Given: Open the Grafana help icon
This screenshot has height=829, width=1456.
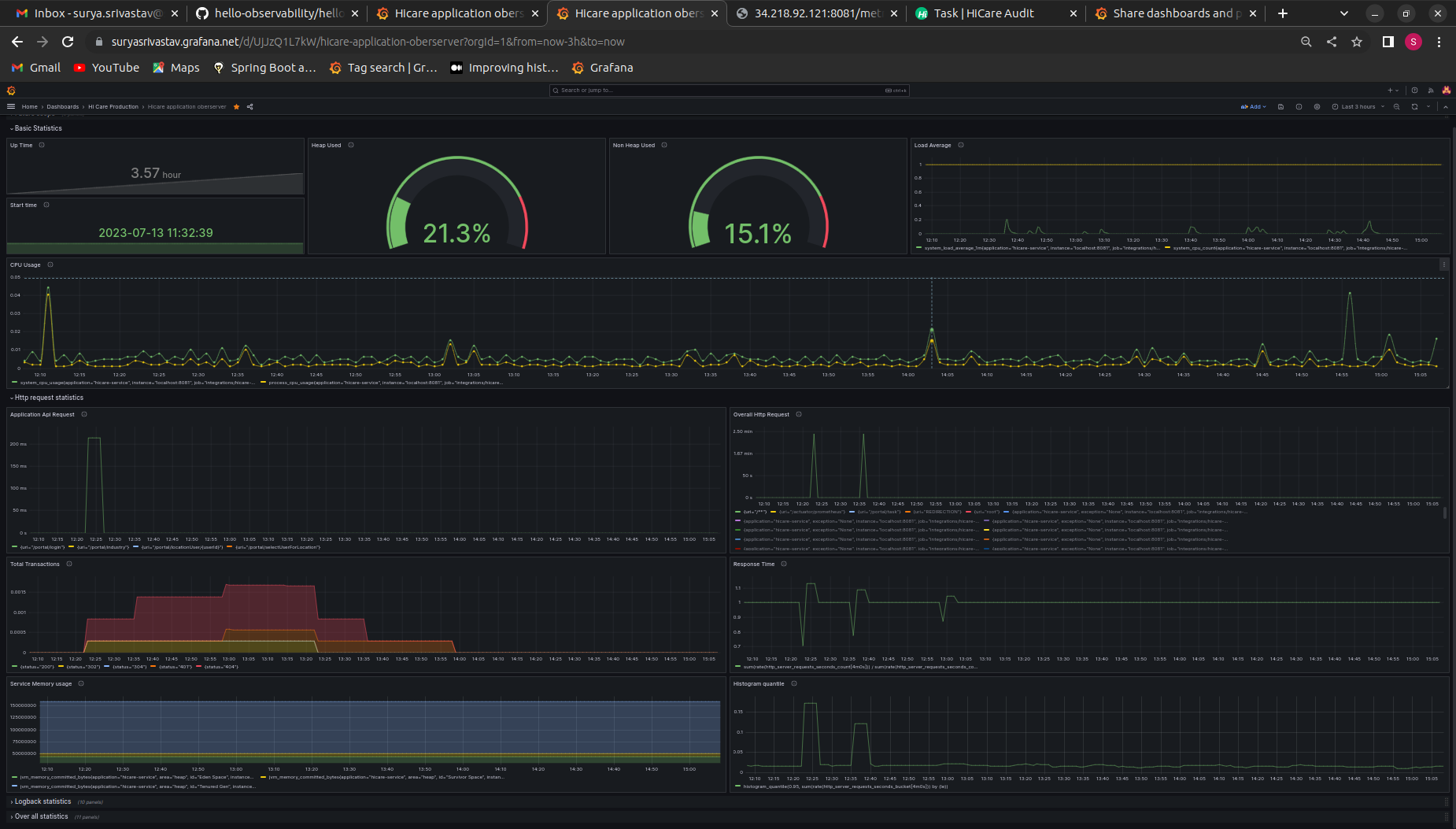Looking at the screenshot, I should 1414,91.
